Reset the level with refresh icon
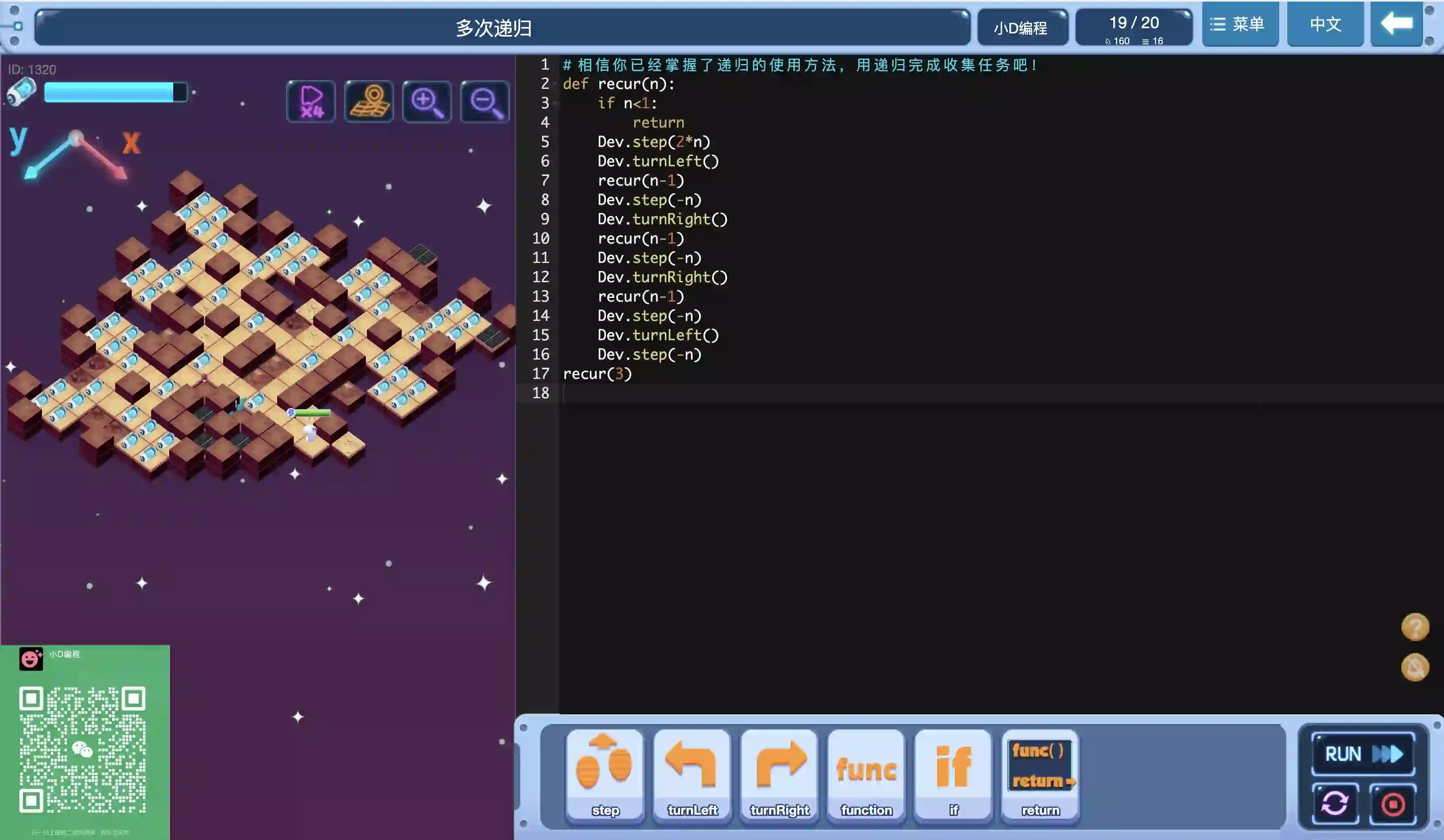1444x840 pixels. coord(1335,803)
